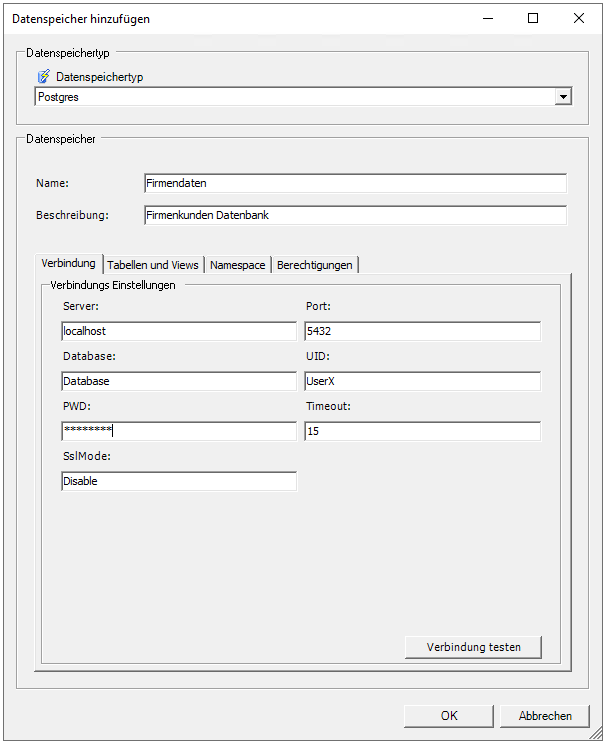
Task: Click the UID field with UserX
Action: [422, 381]
